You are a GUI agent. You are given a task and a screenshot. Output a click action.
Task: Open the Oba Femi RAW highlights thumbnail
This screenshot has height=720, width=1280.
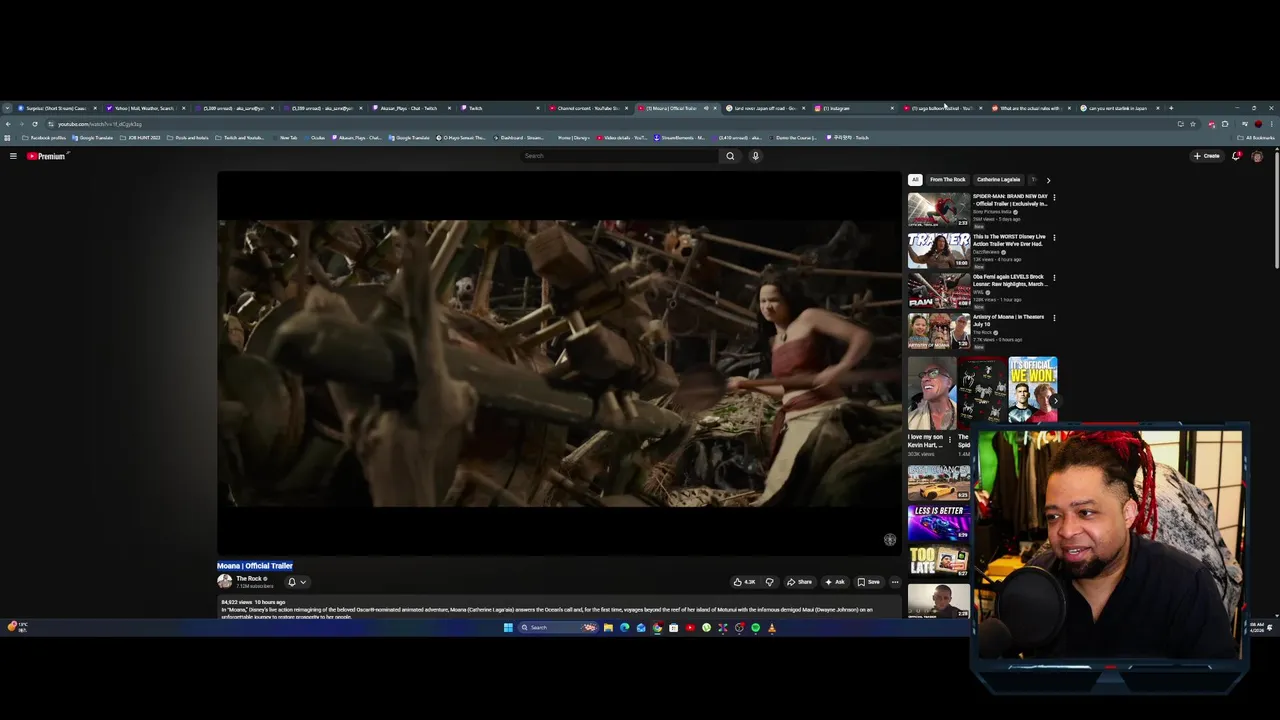pyautogui.click(x=938, y=290)
